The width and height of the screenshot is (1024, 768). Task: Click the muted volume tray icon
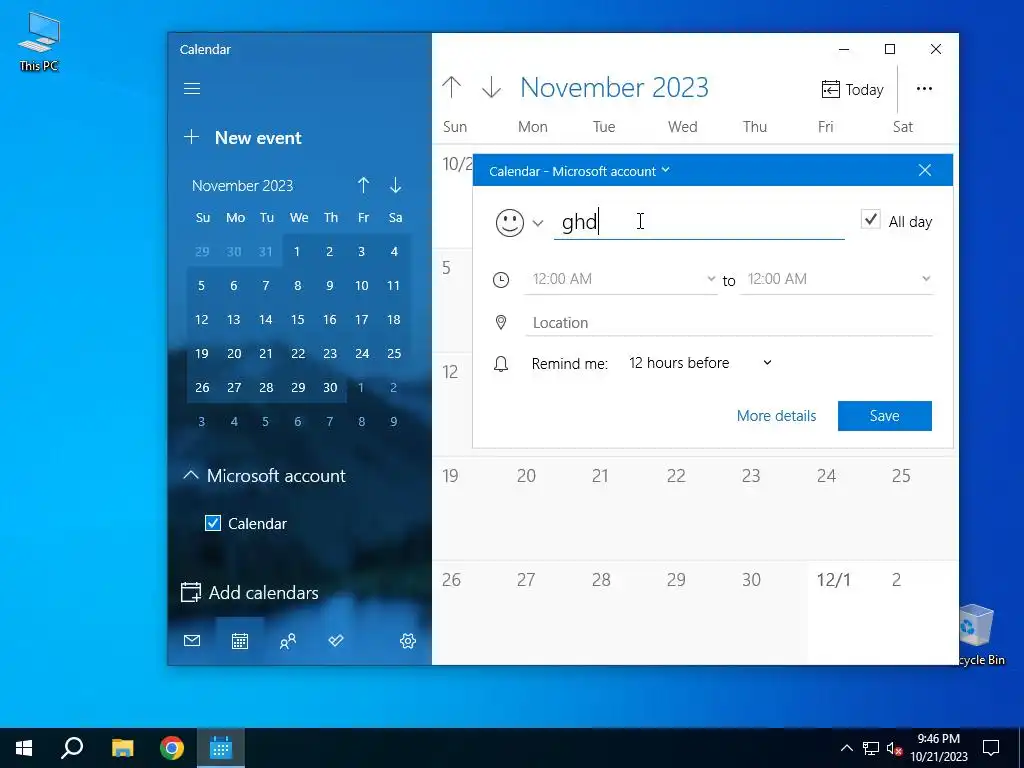pos(895,748)
